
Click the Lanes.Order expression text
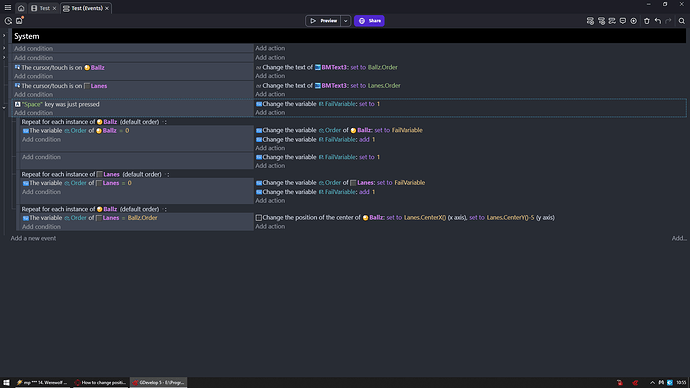point(384,86)
